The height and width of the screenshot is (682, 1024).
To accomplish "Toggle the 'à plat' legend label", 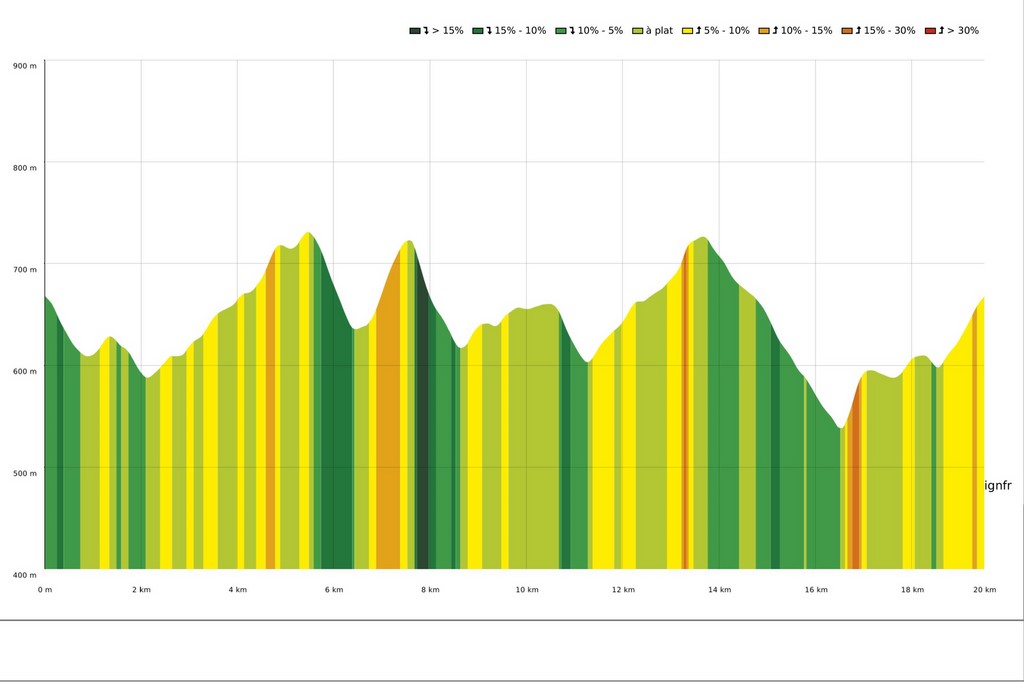I will point(659,31).
